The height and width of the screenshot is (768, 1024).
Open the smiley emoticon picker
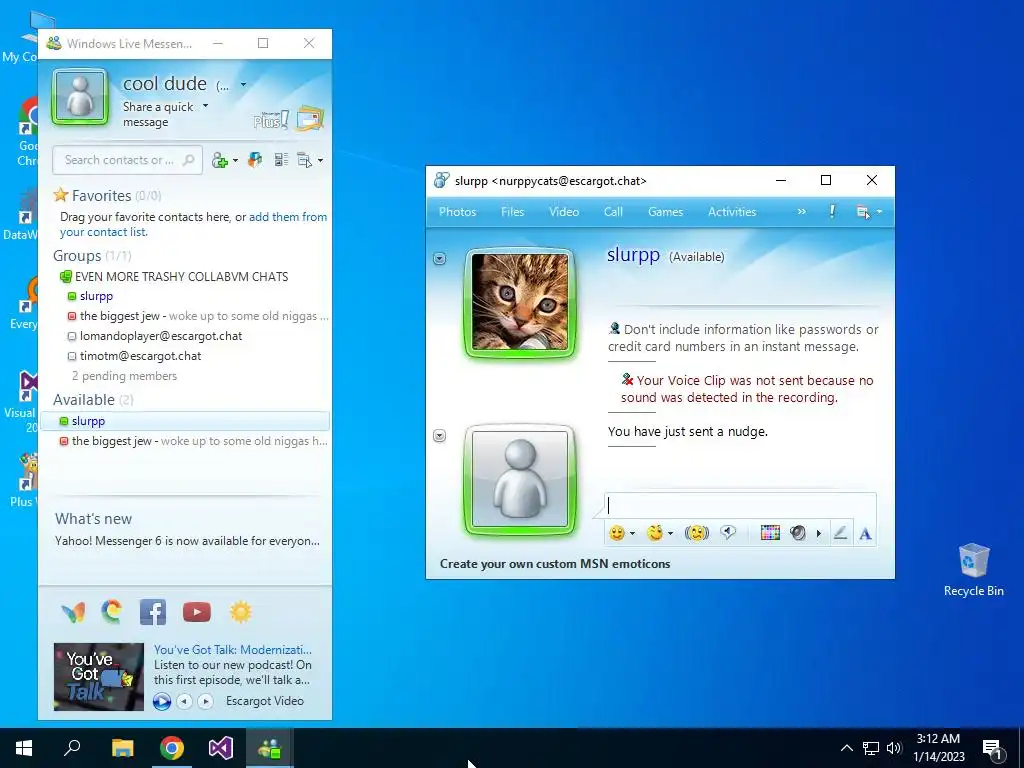pyautogui.click(x=617, y=533)
